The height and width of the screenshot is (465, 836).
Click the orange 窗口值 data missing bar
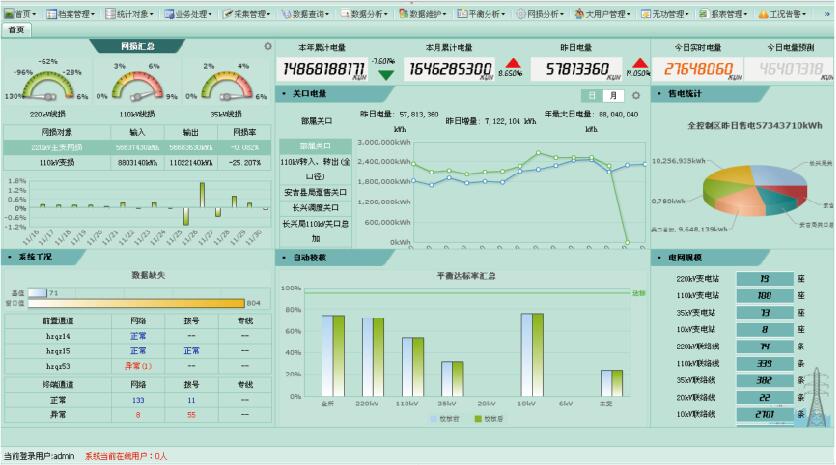click(135, 302)
